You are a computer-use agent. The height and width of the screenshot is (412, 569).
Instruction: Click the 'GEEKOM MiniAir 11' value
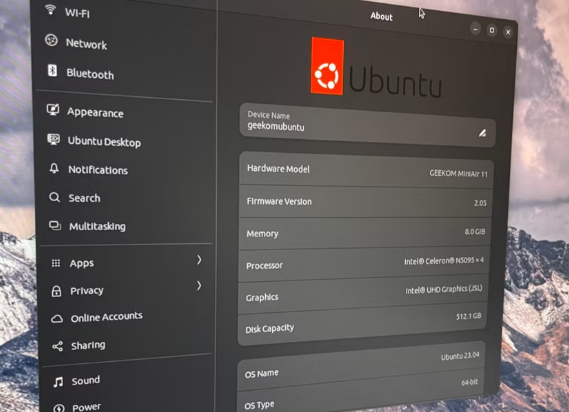pyautogui.click(x=458, y=174)
